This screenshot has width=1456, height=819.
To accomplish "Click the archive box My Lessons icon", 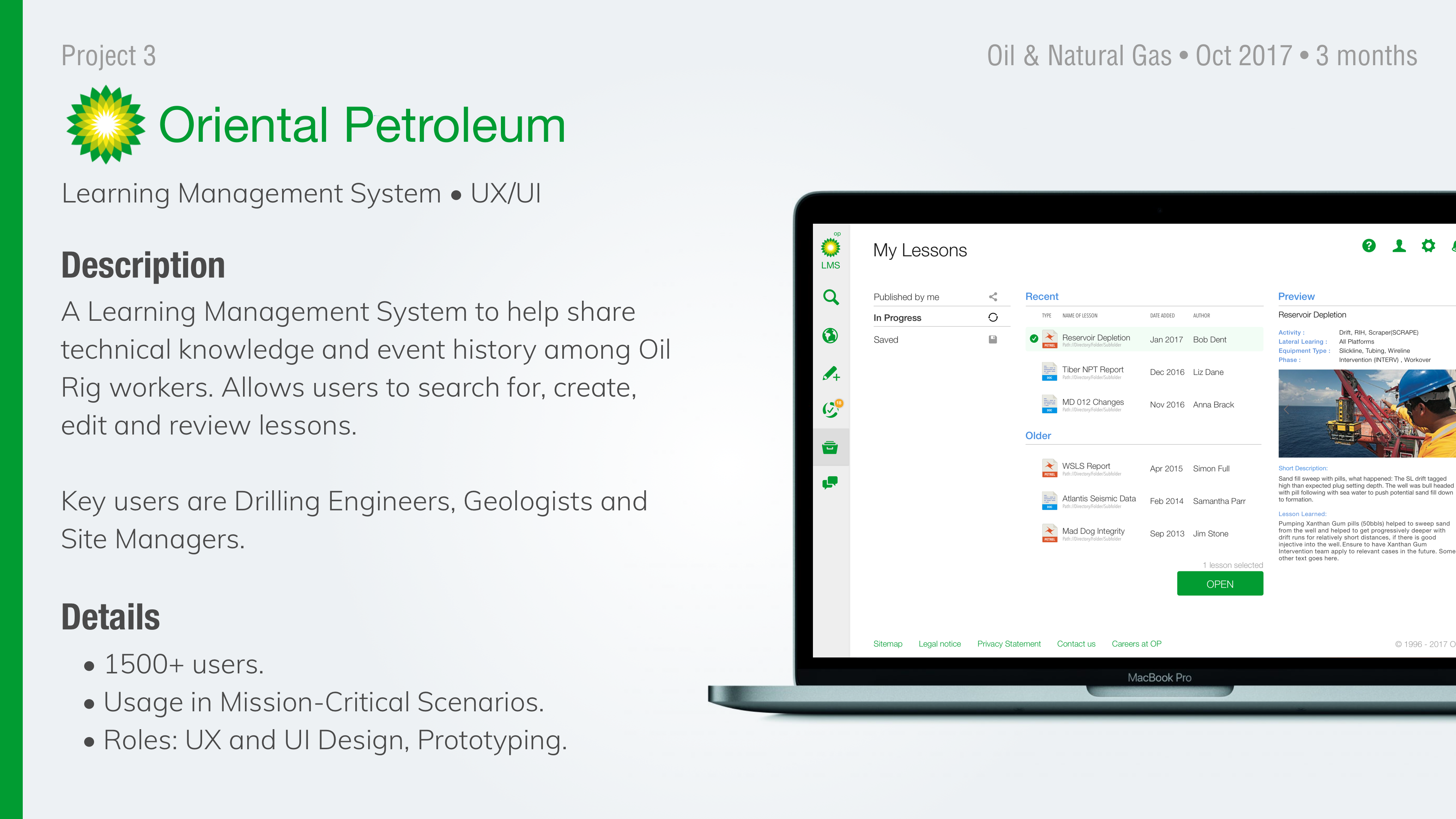I will point(830,448).
